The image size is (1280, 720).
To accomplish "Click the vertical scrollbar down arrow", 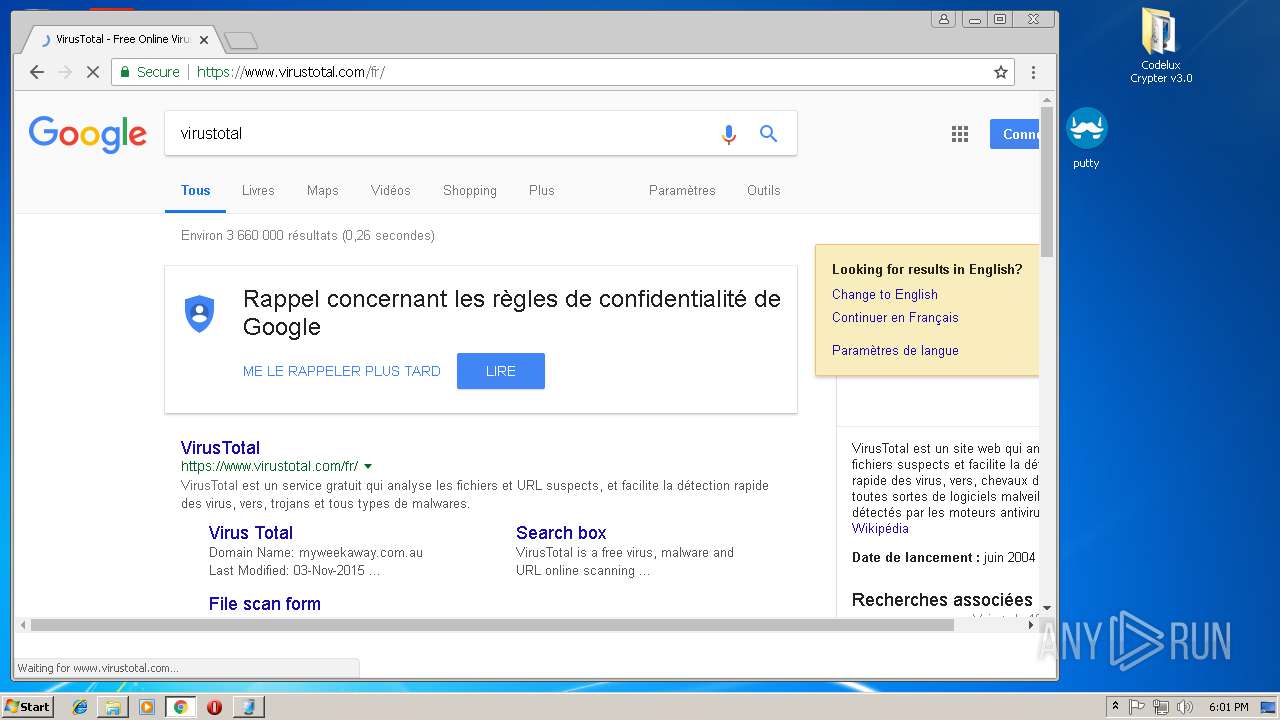I will (1047, 607).
